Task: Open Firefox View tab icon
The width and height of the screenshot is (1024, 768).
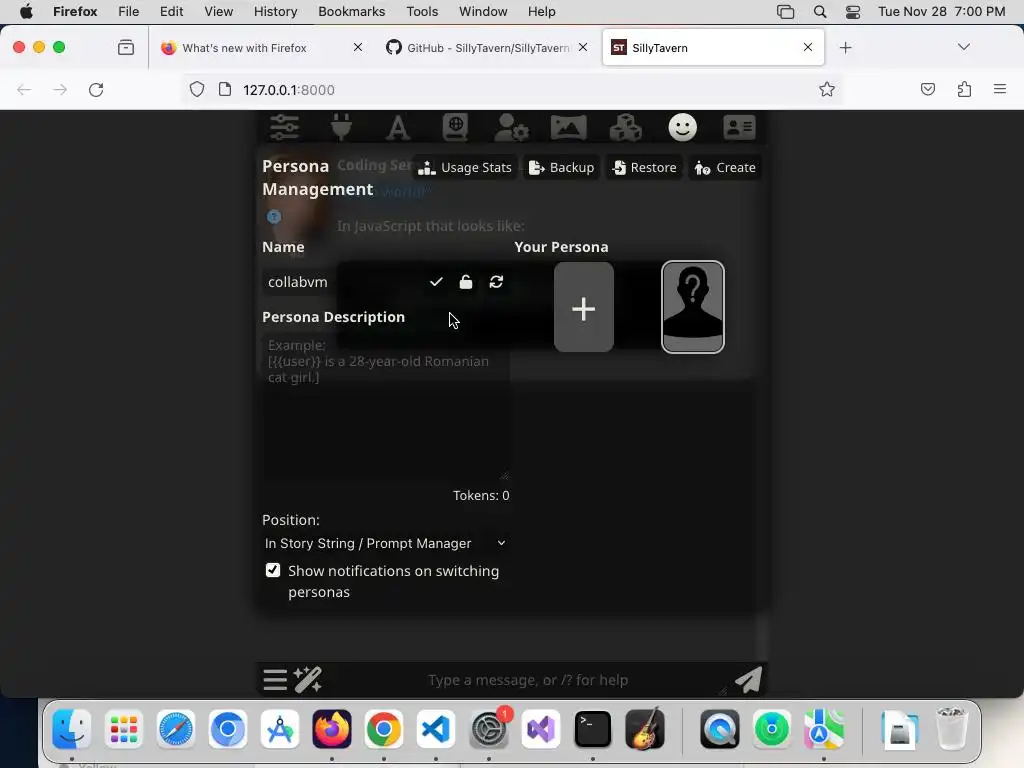Action: (x=126, y=48)
